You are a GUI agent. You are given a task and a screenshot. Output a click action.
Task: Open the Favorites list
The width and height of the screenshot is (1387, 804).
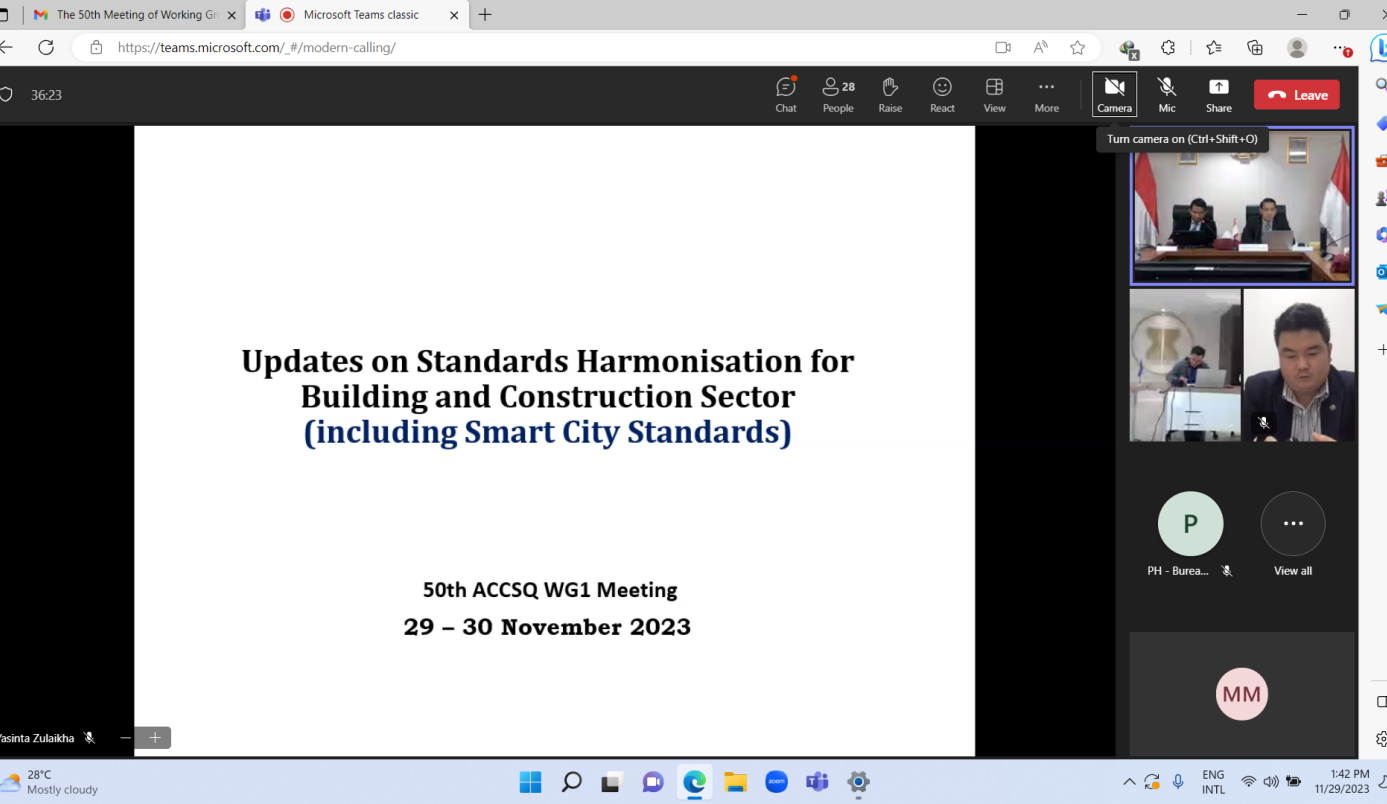click(x=1213, y=47)
